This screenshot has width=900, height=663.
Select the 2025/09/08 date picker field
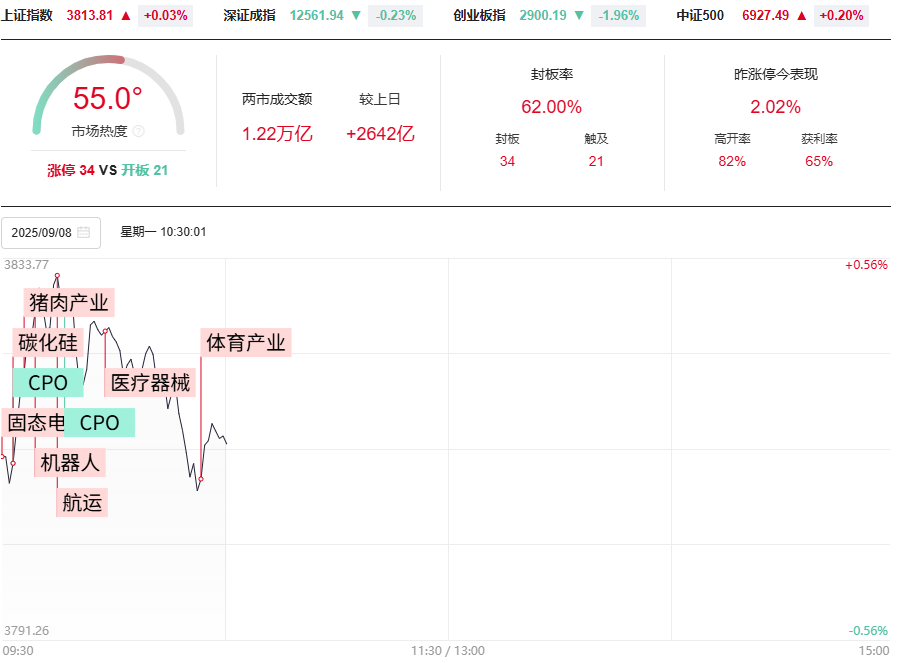point(50,232)
